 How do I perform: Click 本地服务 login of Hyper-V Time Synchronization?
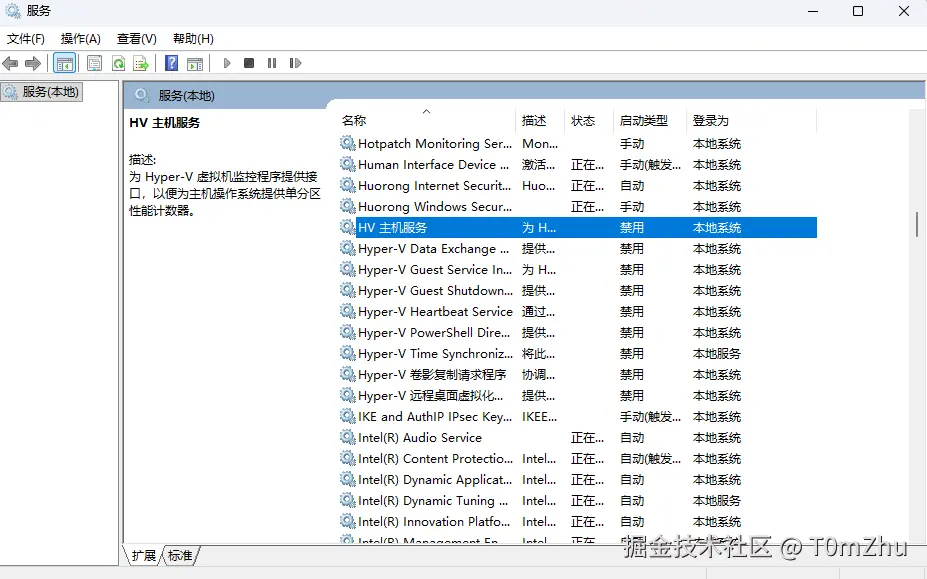tap(717, 354)
